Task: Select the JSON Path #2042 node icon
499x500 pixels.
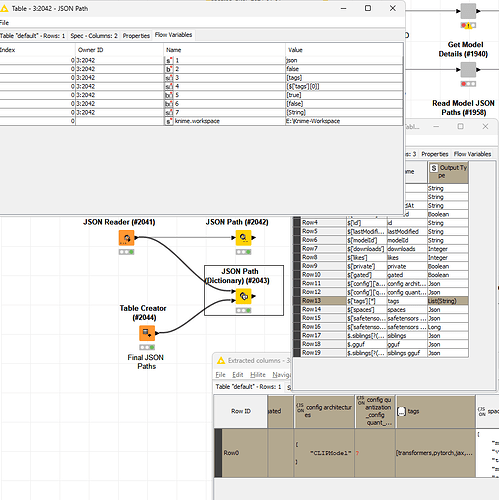Action: pos(243,238)
